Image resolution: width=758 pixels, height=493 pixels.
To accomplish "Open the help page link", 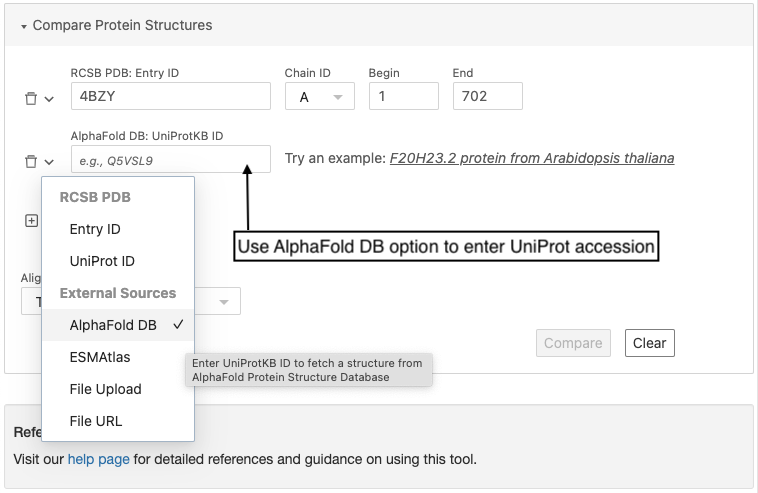I will point(99,459).
